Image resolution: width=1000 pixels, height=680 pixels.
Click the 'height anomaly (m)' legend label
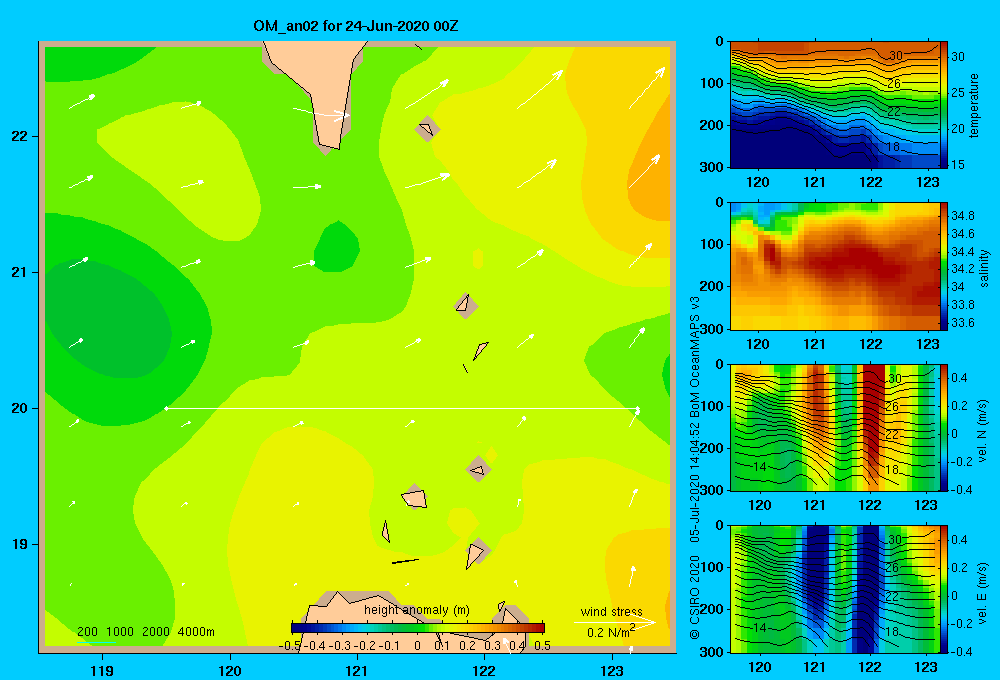416,610
